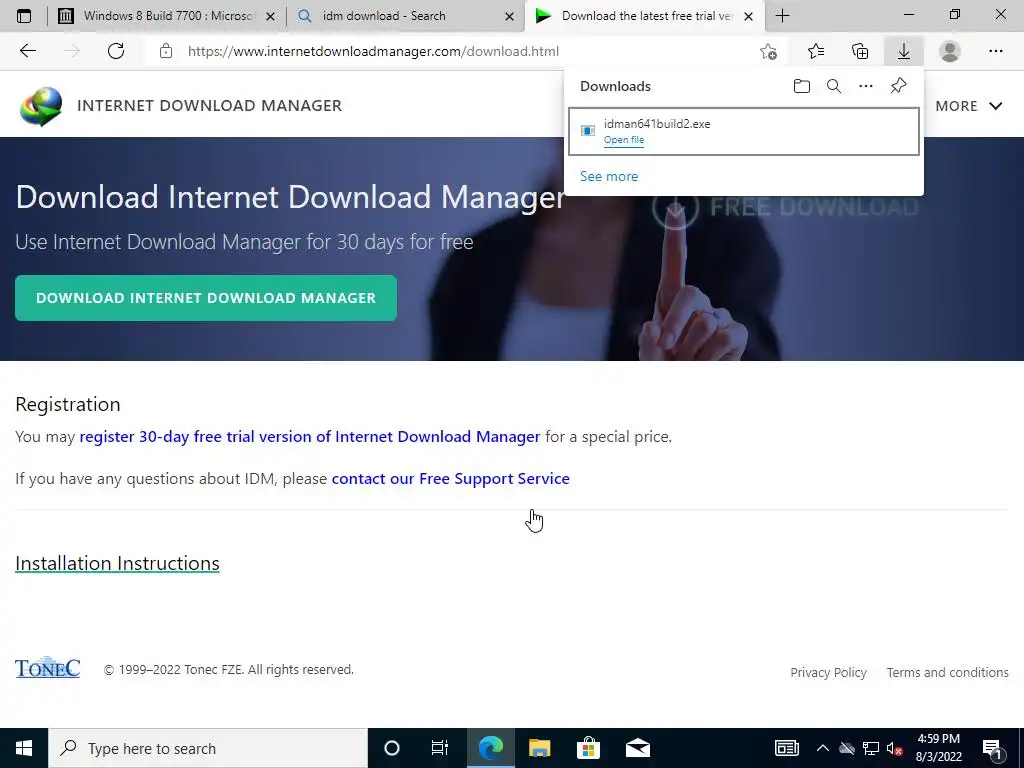Open Edge Settings and more menu
Image resolution: width=1024 pixels, height=768 pixels.
[995, 51]
